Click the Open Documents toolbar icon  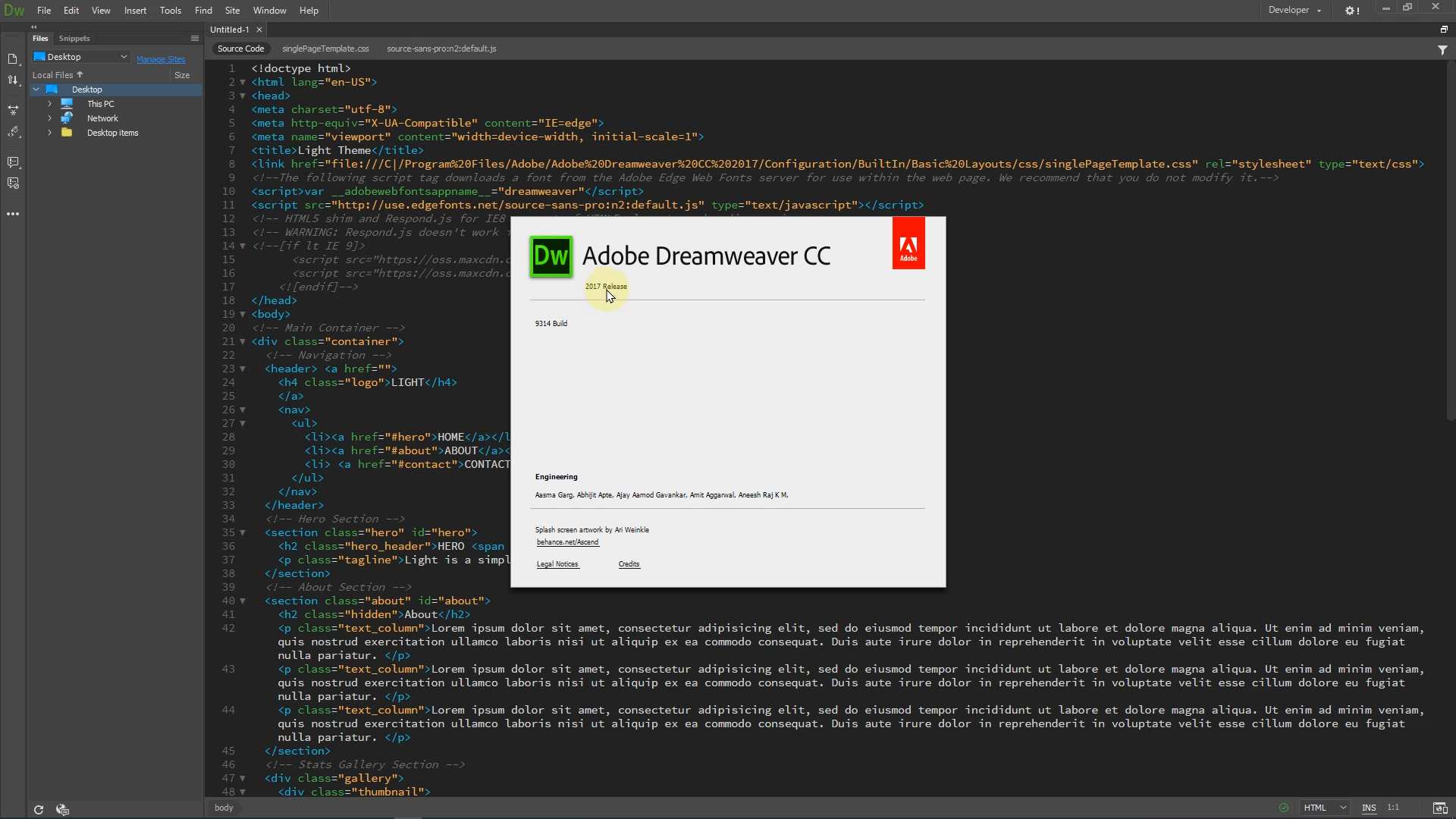[13, 59]
